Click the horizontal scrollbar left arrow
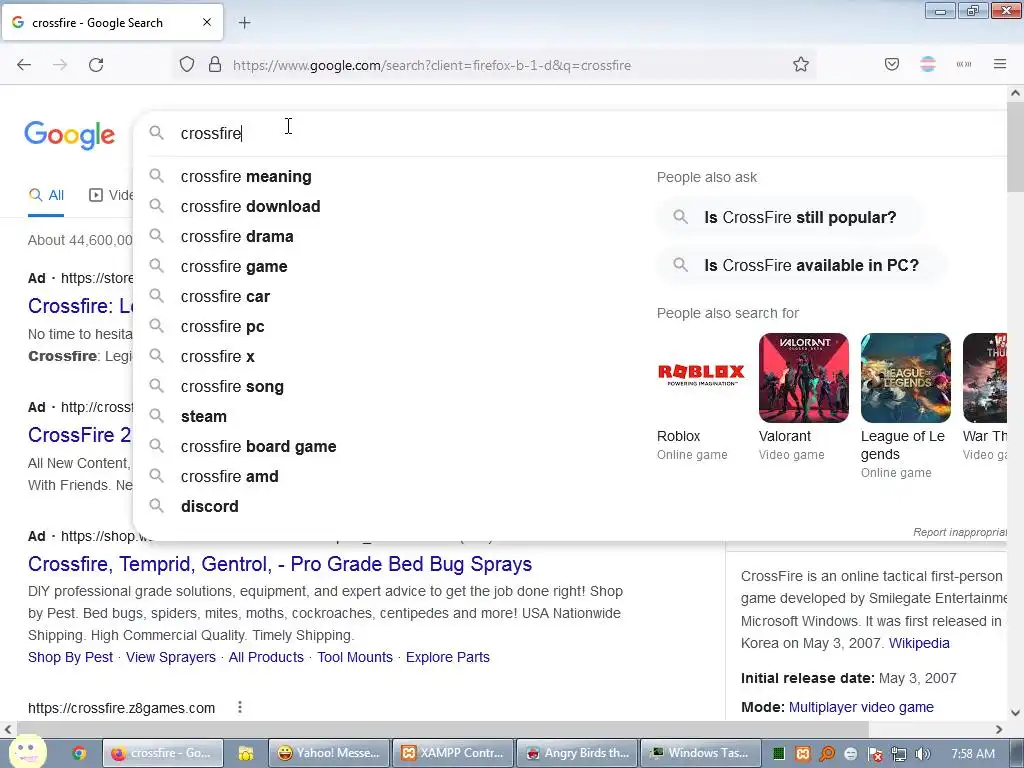 click(x=8, y=729)
